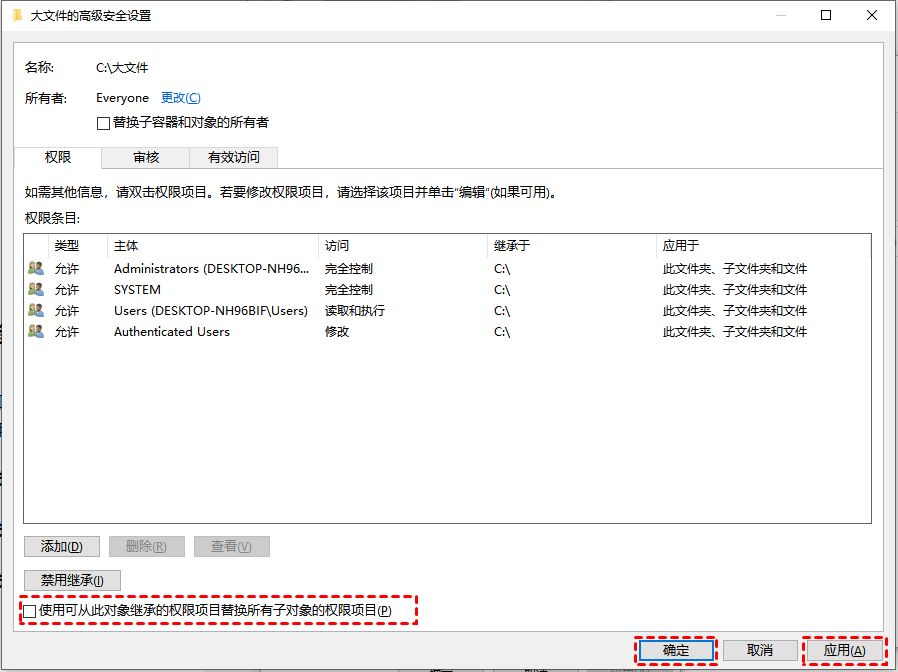Open the 审核 tab
Viewport: 898px width, 672px height.
coord(146,158)
